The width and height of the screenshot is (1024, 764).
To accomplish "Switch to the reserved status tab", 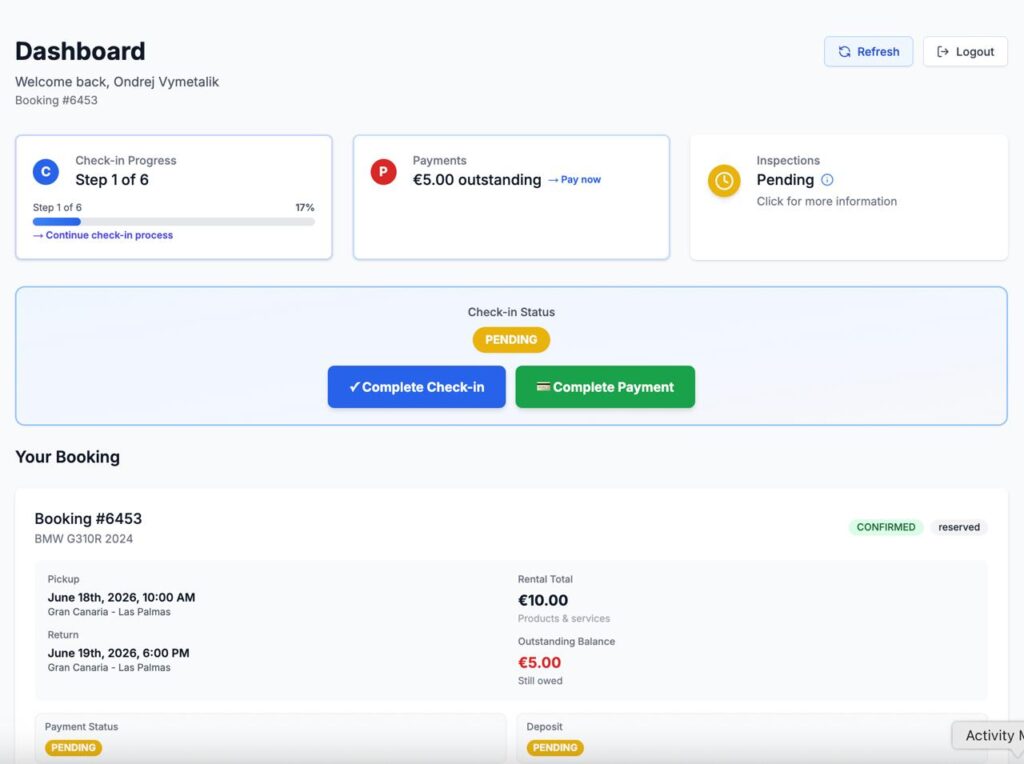I will pos(958,527).
